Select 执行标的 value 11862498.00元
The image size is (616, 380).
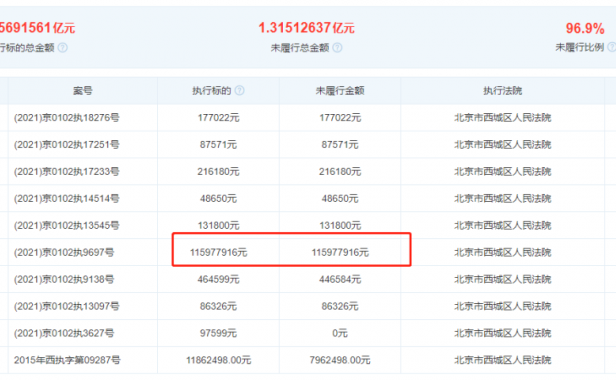point(218,360)
